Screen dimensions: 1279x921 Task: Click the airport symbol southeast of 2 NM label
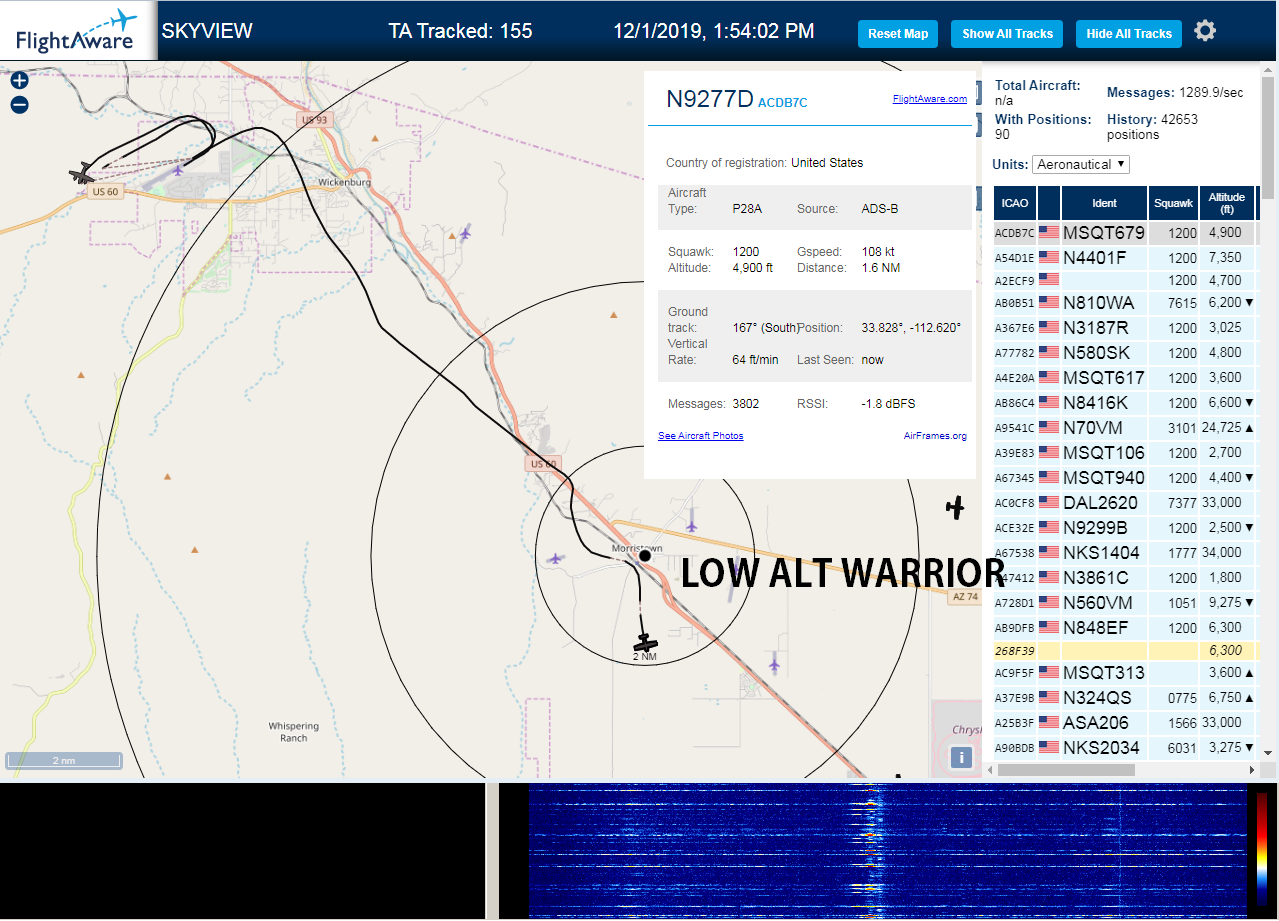pos(774,662)
